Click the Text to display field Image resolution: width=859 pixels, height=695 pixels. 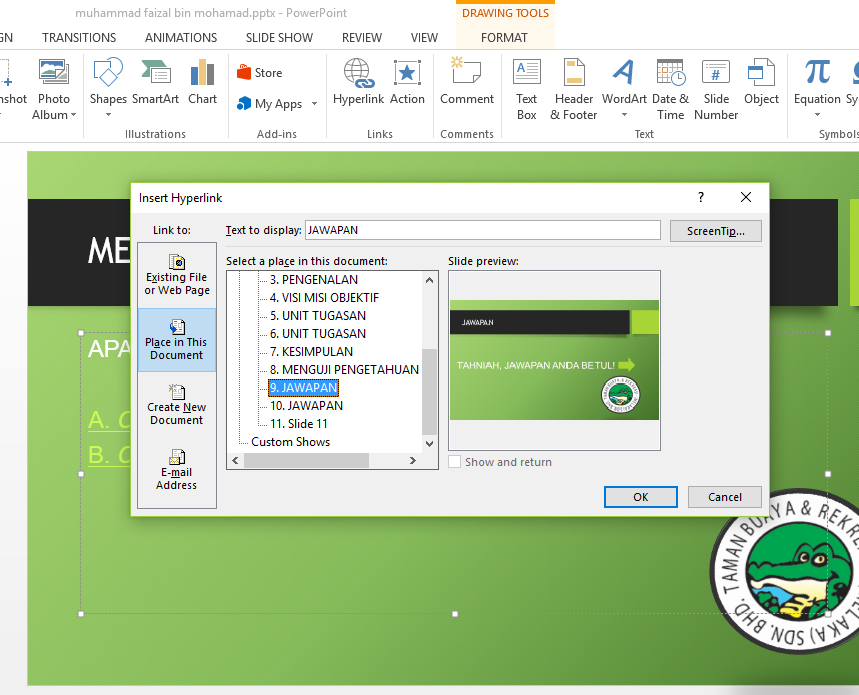coord(483,230)
